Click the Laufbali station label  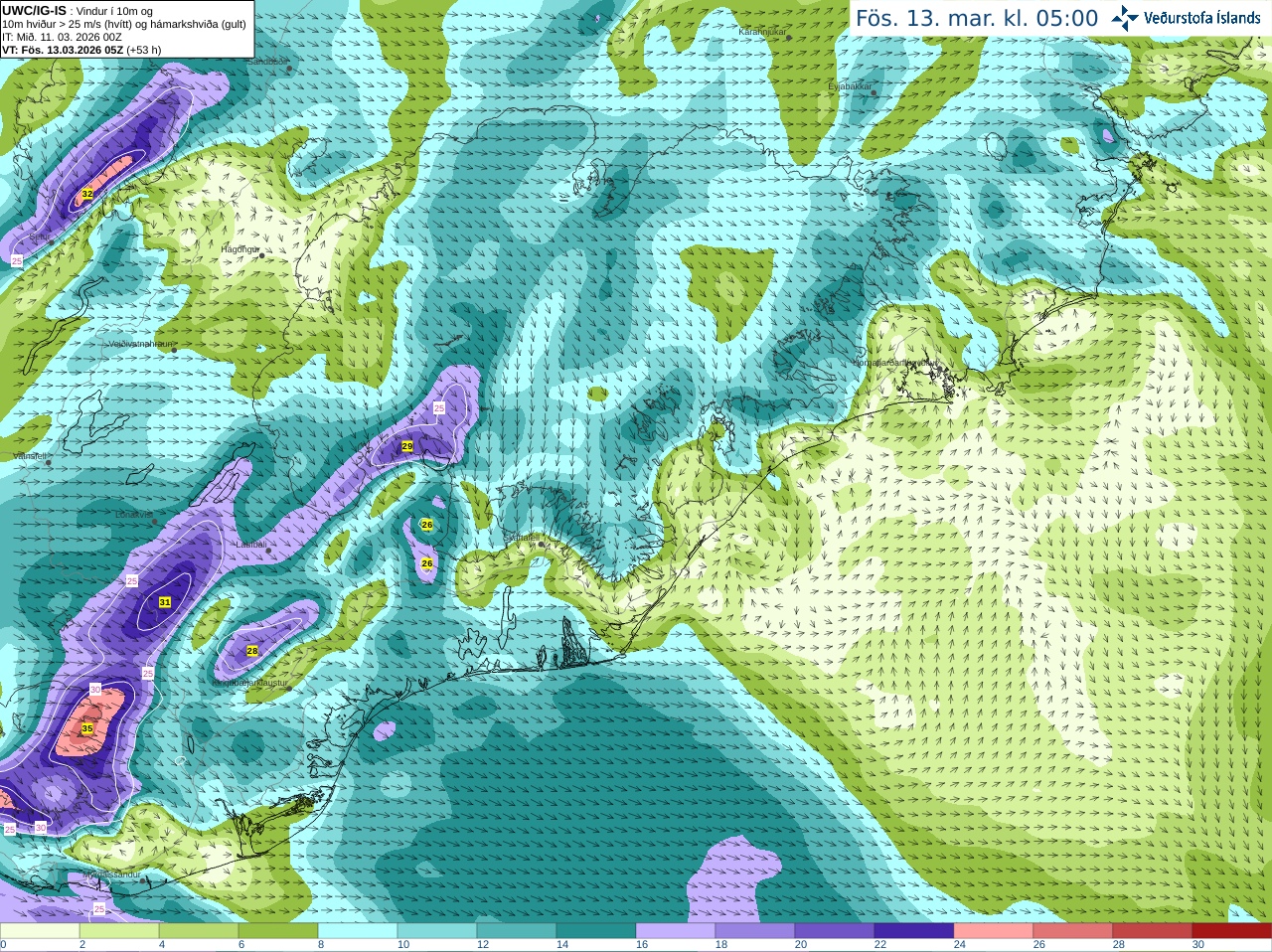[x=251, y=545]
